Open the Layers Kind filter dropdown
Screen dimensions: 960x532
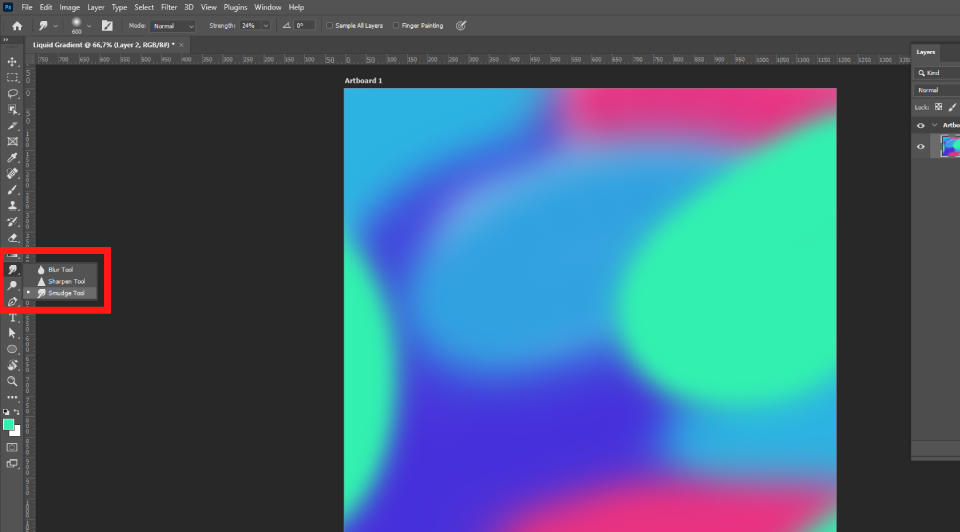tap(937, 73)
